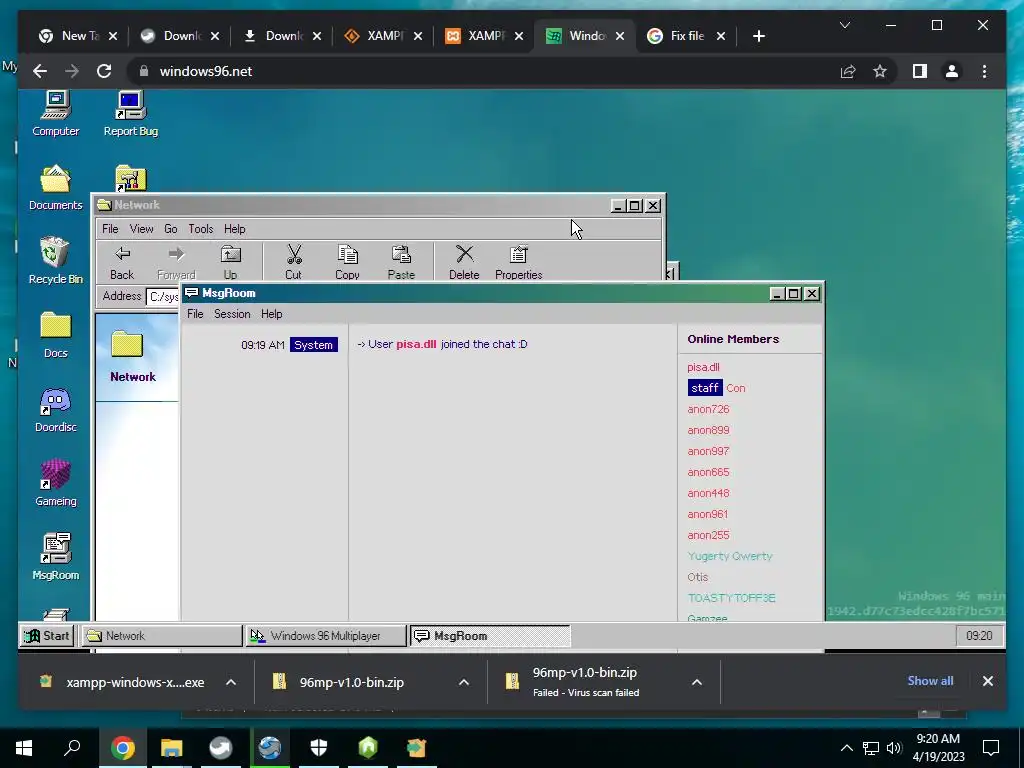Open the Docs folder icon
1024x768 pixels.
pyautogui.click(x=56, y=334)
